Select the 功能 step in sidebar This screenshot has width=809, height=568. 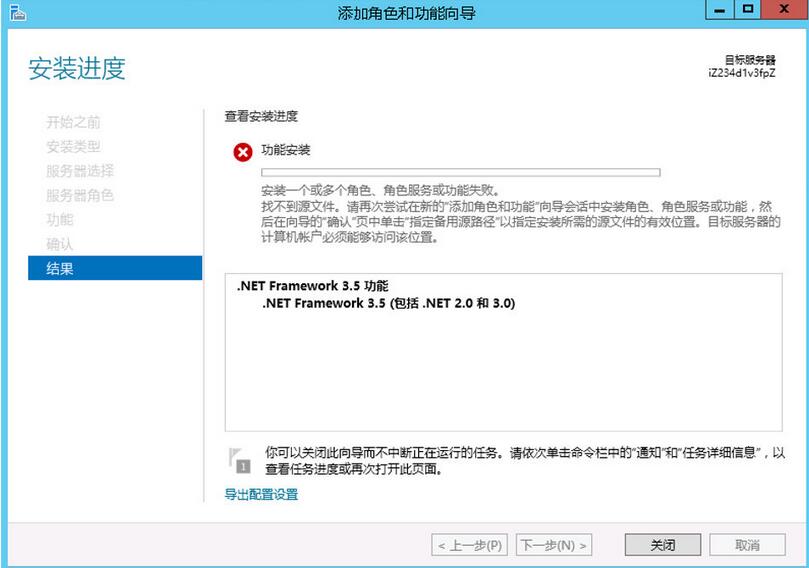60,220
